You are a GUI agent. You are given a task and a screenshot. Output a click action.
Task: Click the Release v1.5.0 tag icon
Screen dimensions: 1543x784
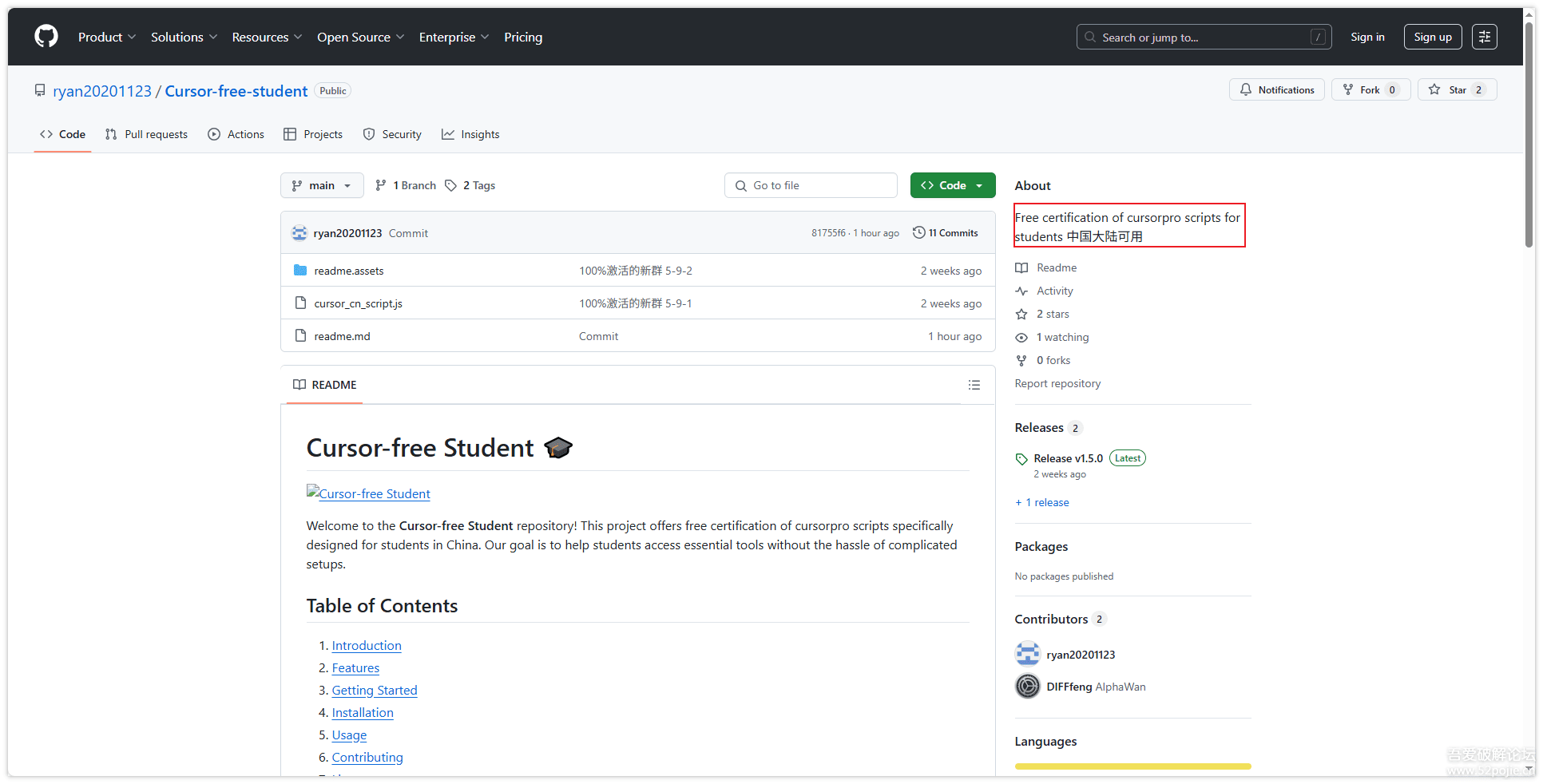1021,459
